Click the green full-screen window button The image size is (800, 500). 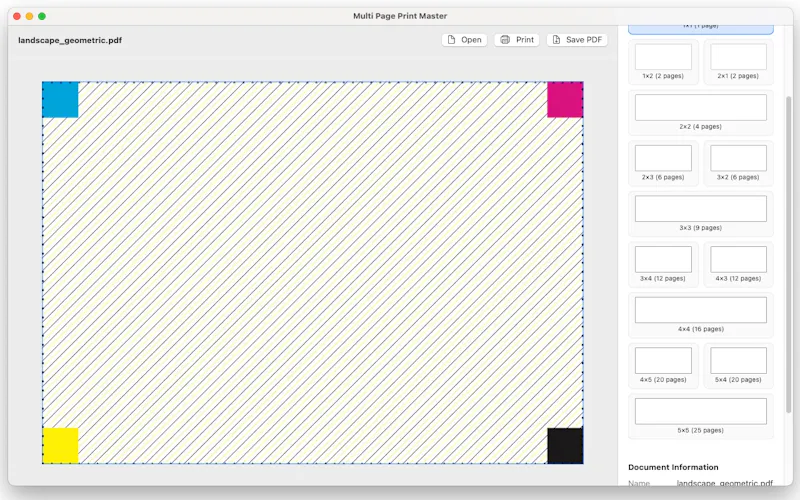click(x=42, y=16)
